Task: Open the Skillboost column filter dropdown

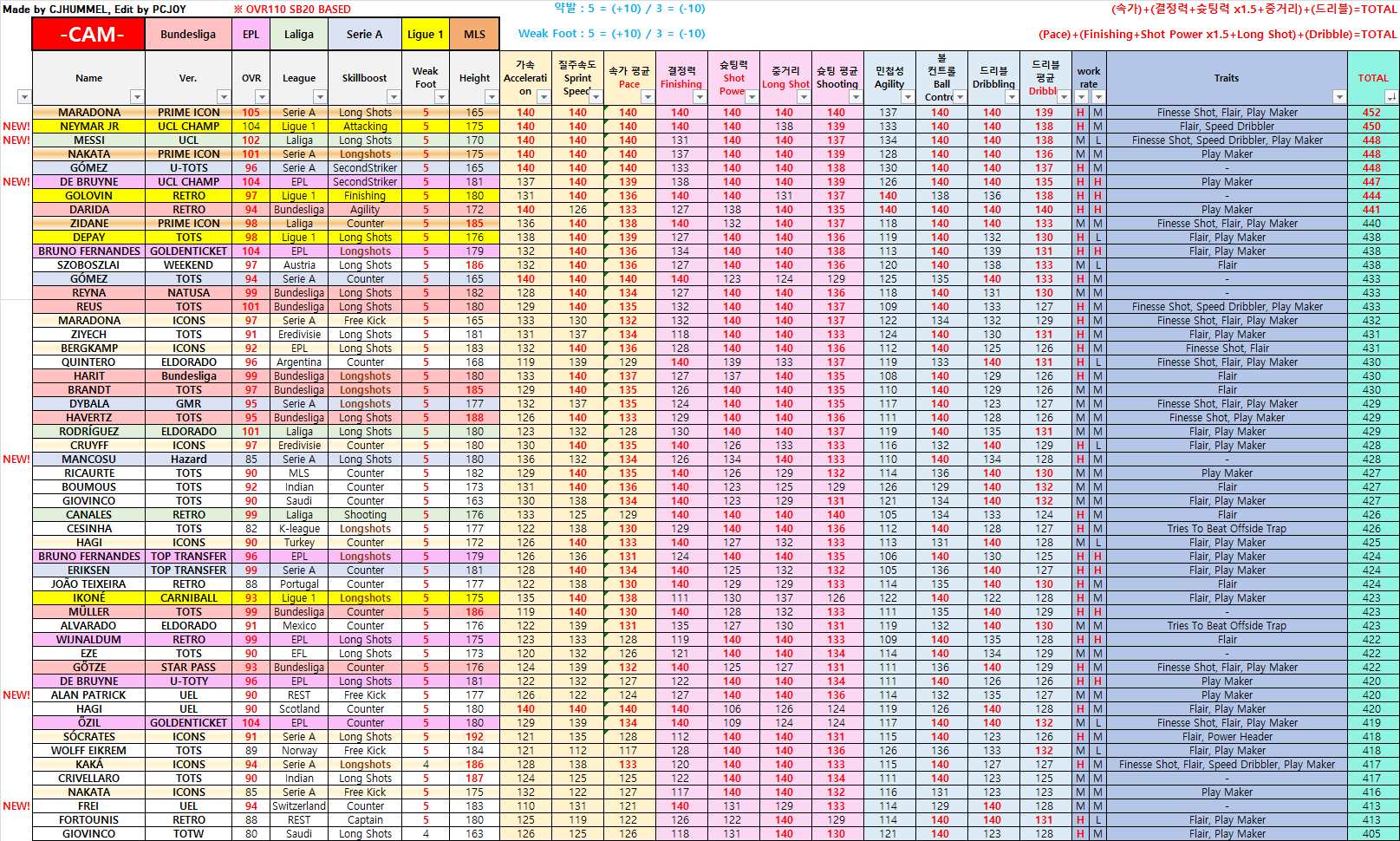Action: click(x=393, y=97)
